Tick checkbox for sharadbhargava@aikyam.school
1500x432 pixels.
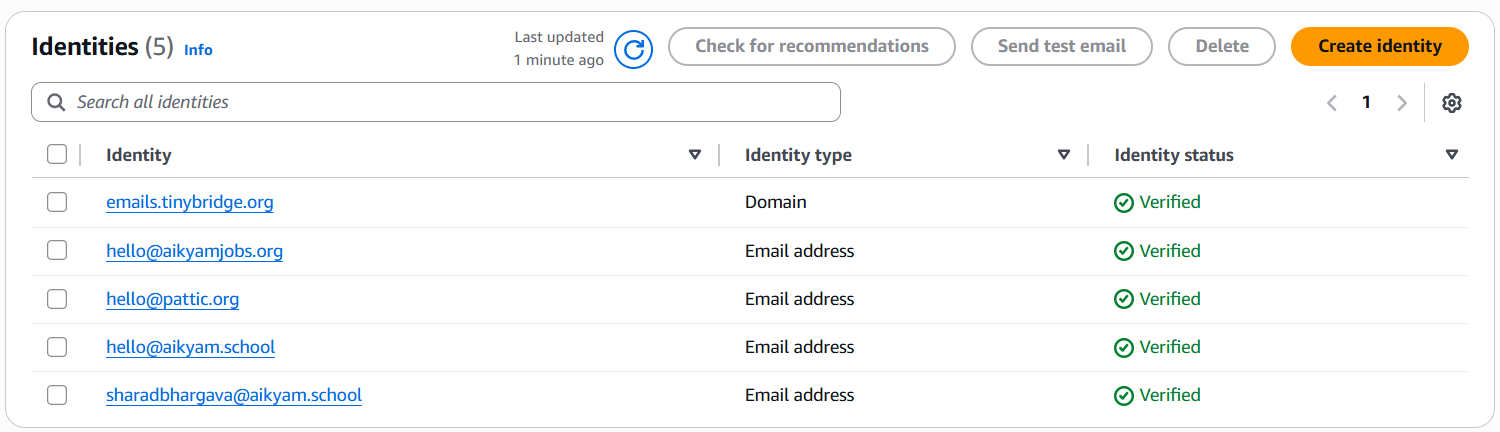[x=57, y=395]
